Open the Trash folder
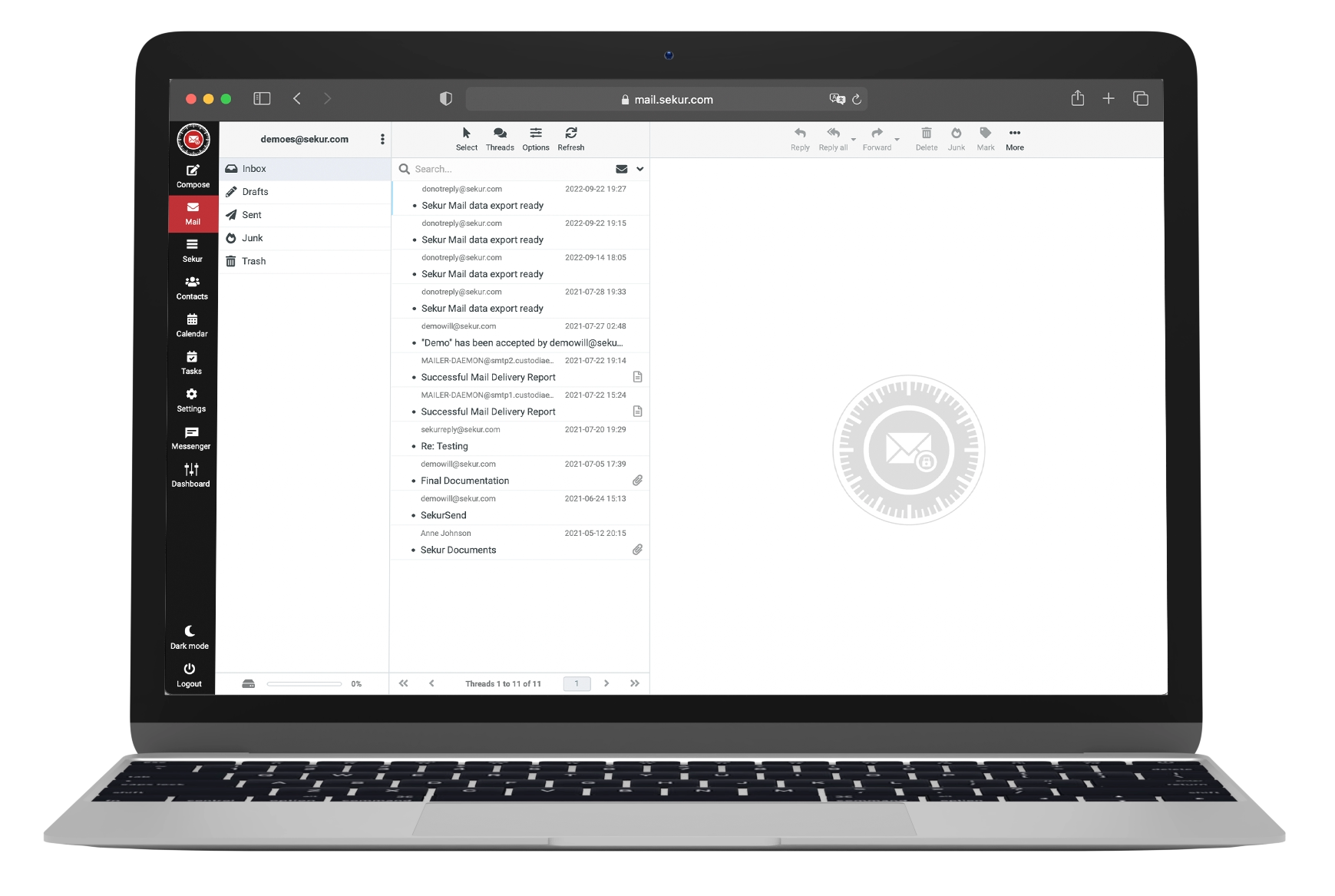 306,261
